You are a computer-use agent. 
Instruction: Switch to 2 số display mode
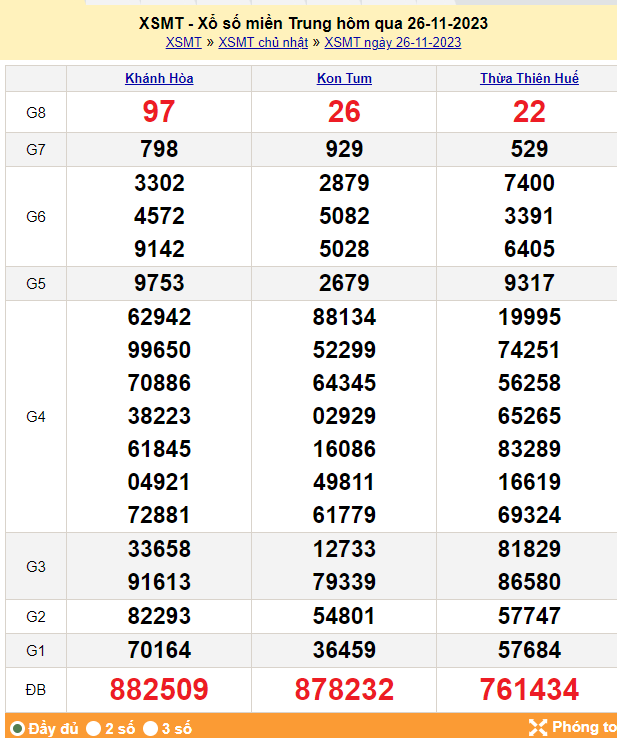click(93, 728)
